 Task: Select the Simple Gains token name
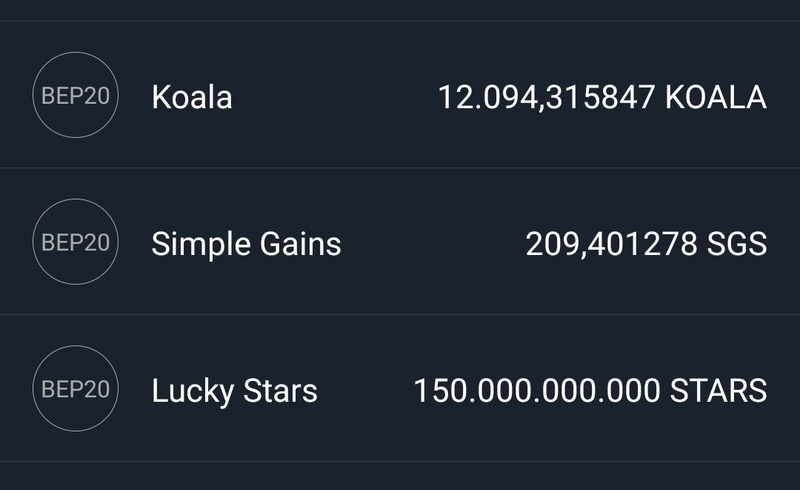click(x=246, y=243)
